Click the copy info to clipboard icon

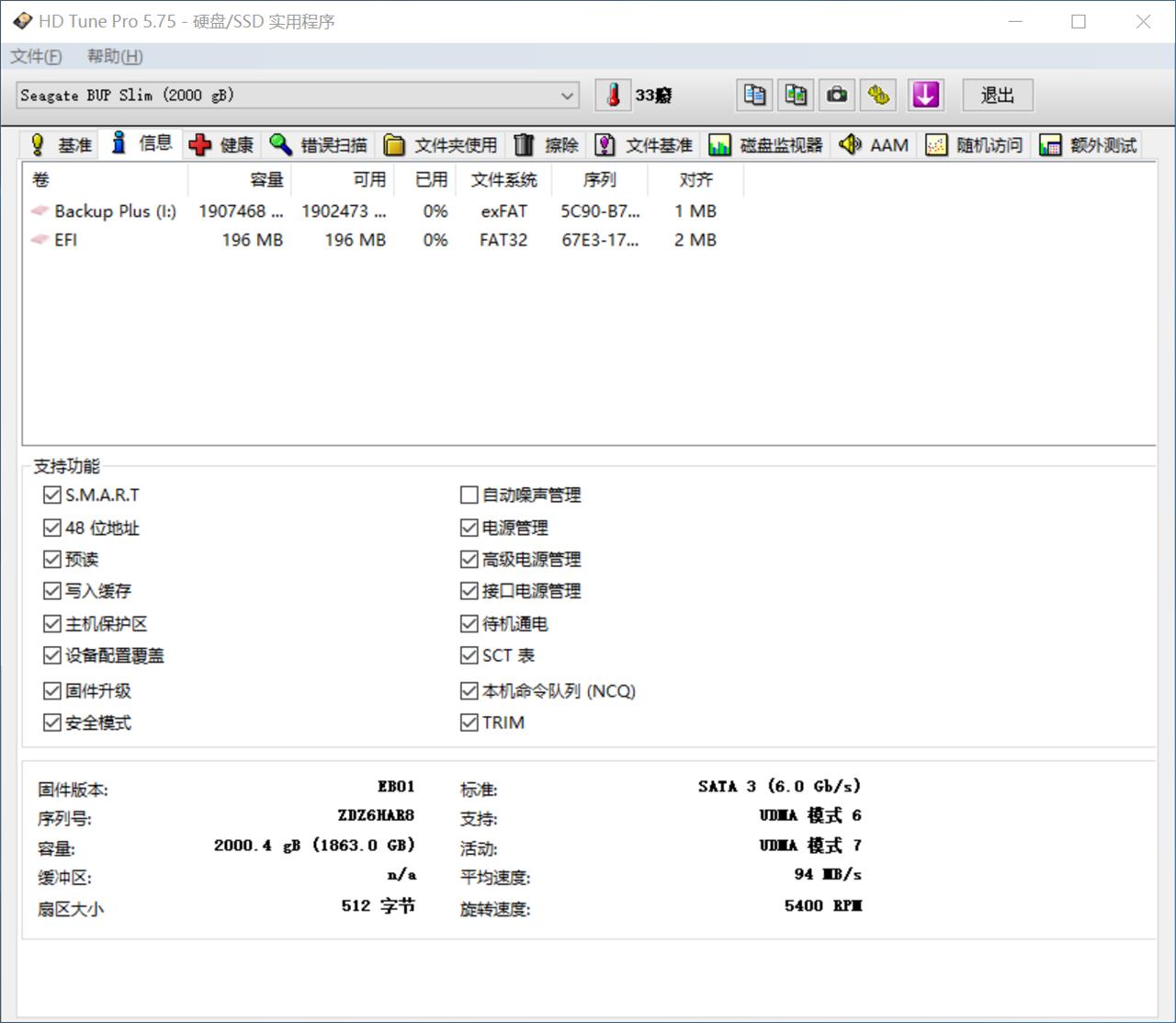pyautogui.click(x=754, y=95)
